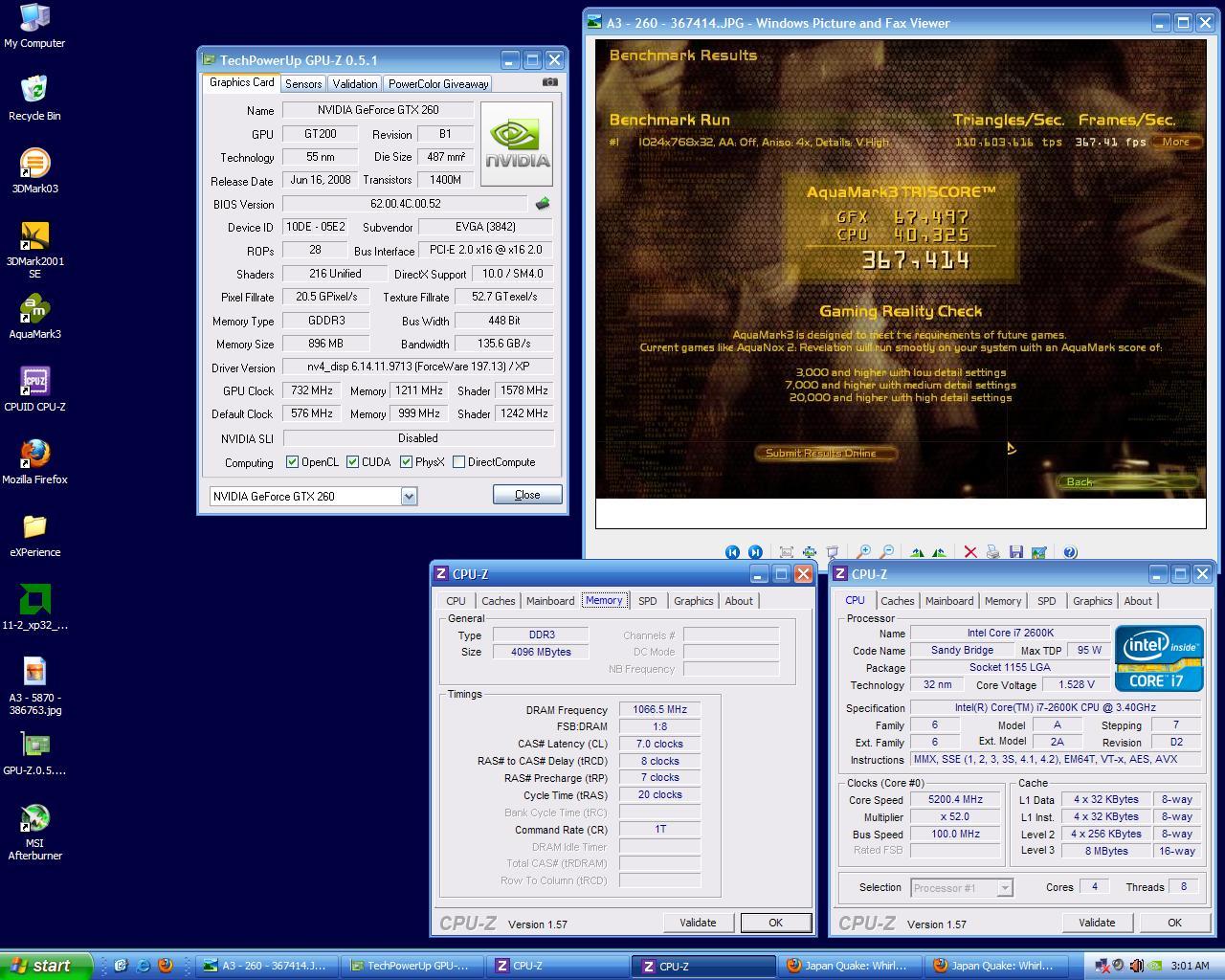
Task: Open SPD tab in CPU-Z Memory window
Action: [x=648, y=601]
